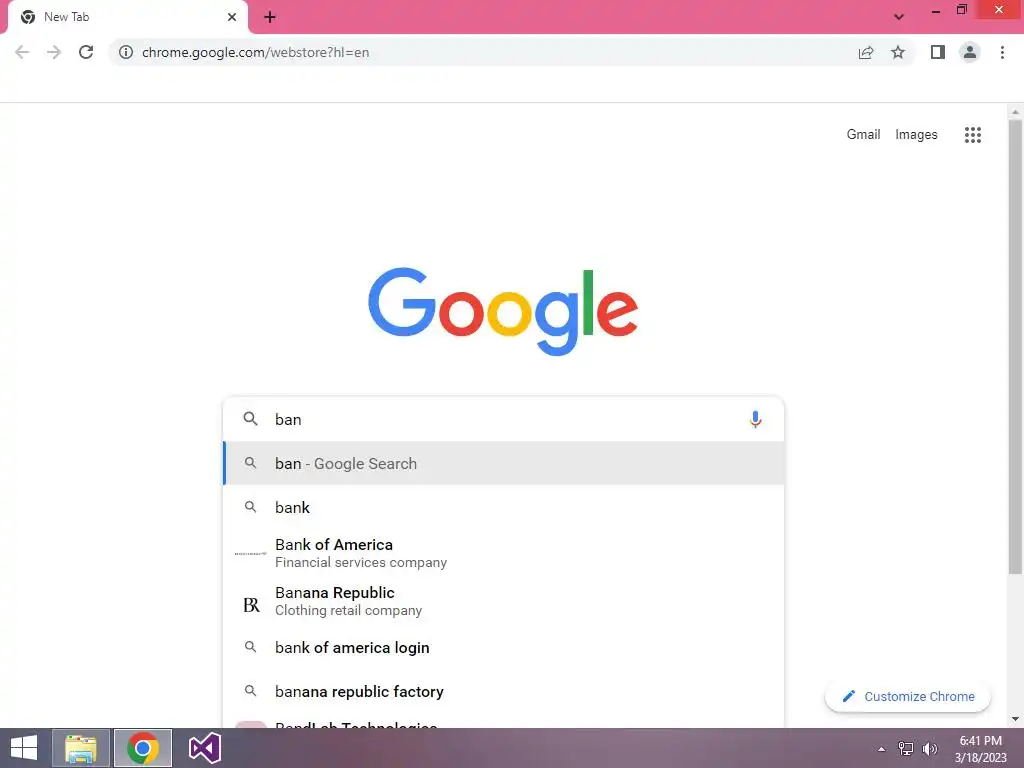This screenshot has height=768, width=1024.
Task: Choose the Bank of America suggestion
Action: pos(504,553)
